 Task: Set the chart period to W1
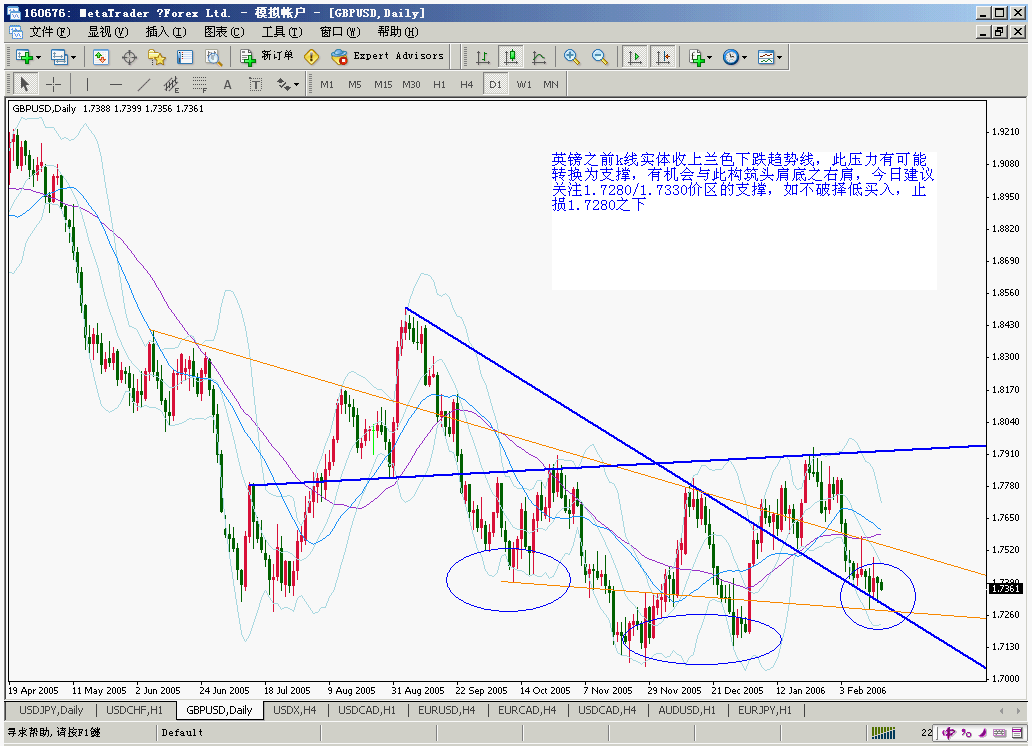point(524,84)
